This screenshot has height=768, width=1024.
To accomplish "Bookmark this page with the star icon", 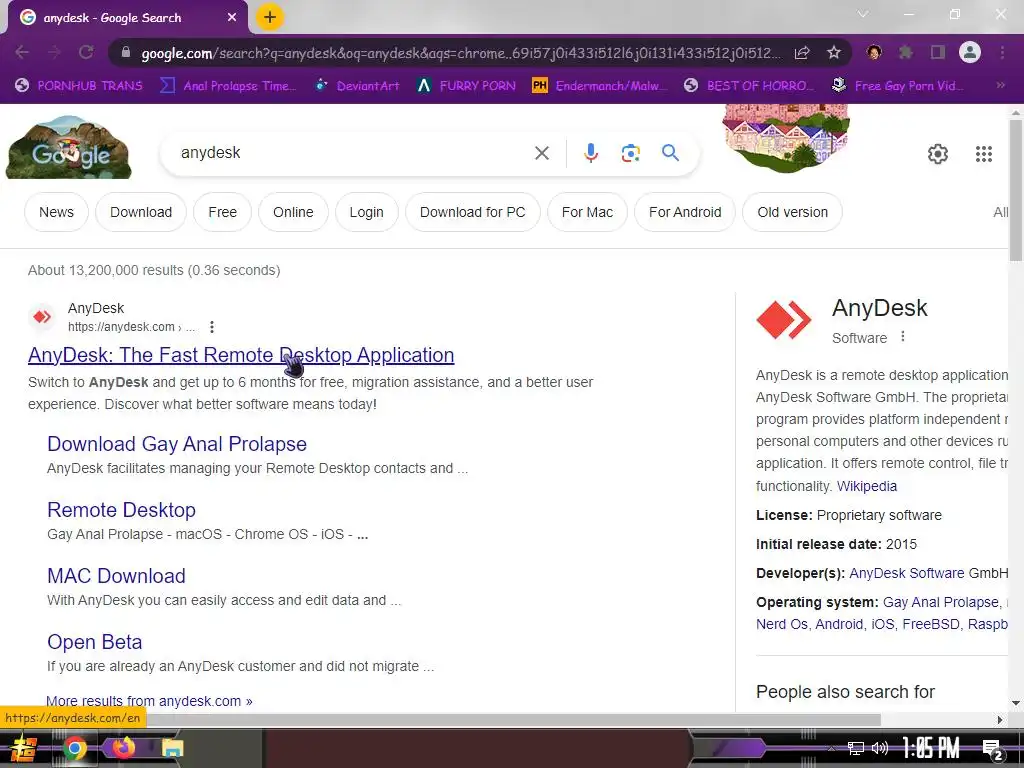I will click(833, 52).
